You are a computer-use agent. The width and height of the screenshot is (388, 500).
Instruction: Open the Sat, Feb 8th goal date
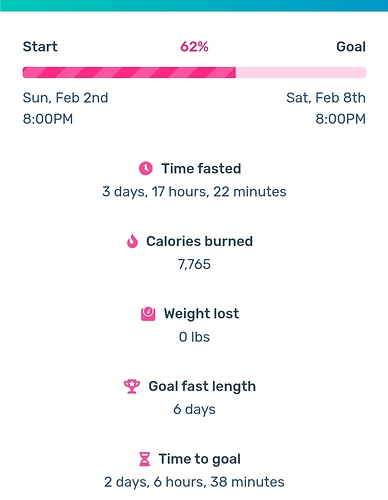click(326, 98)
